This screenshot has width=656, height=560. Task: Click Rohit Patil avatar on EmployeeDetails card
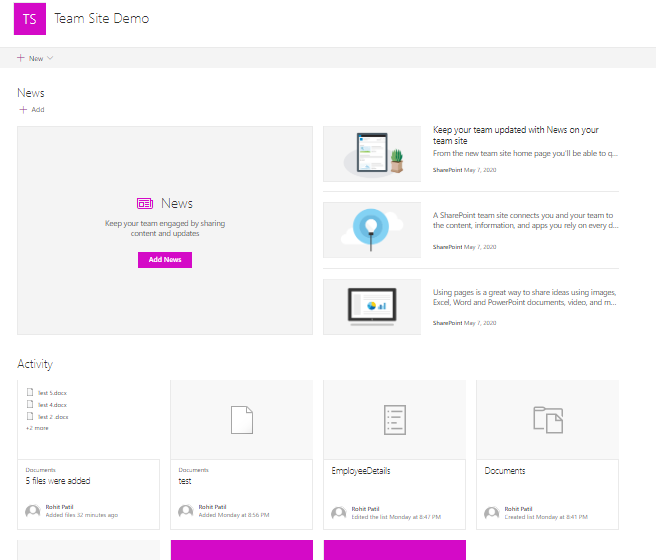(339, 513)
